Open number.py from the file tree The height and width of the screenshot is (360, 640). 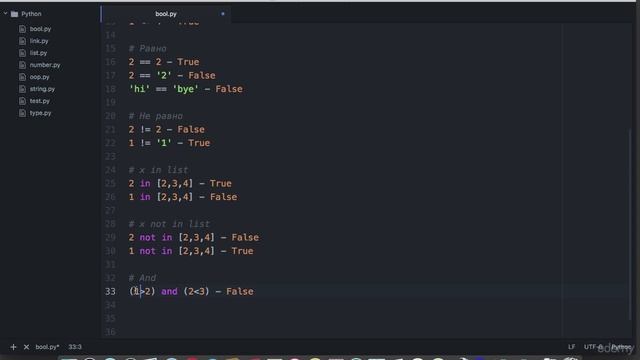pyautogui.click(x=45, y=65)
